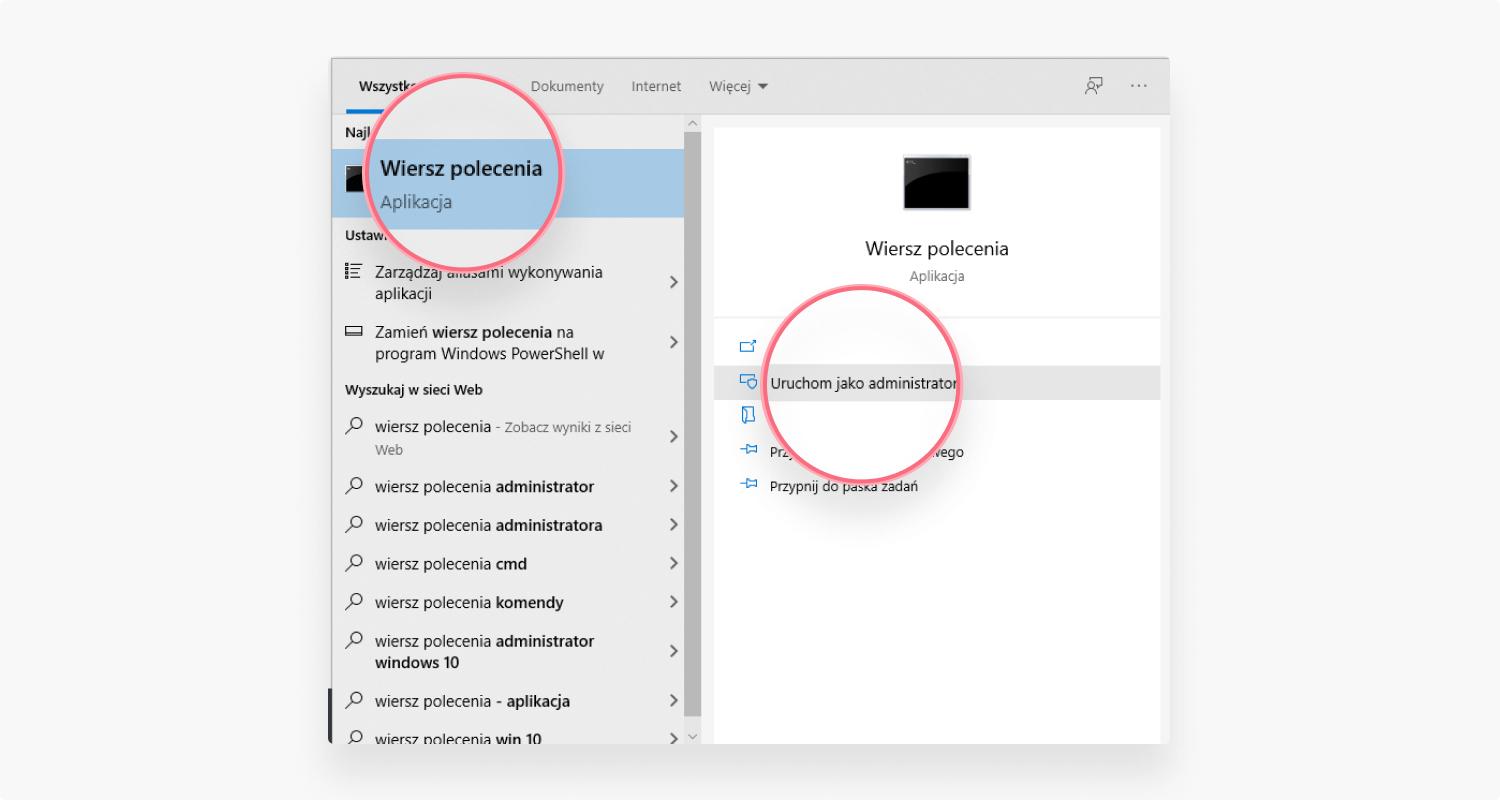Expand arrow next to Zarządzaj aliasami wykonywania
The image size is (1500, 800).
click(673, 283)
